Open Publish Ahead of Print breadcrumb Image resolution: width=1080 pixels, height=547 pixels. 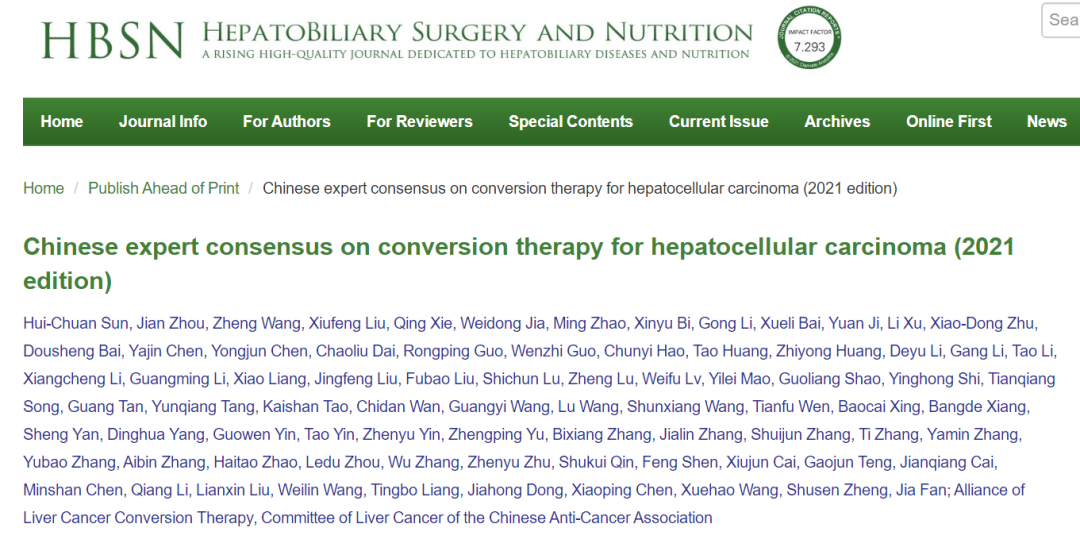(x=163, y=188)
